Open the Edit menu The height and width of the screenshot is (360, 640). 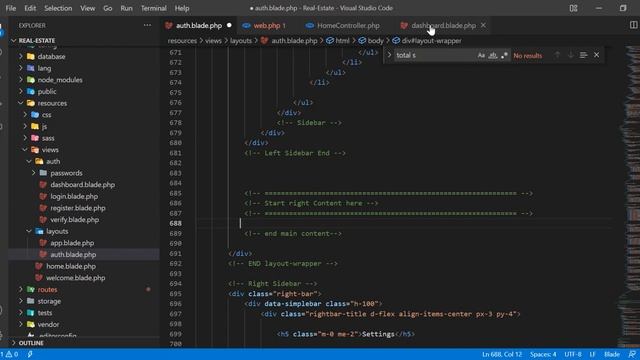coord(30,8)
